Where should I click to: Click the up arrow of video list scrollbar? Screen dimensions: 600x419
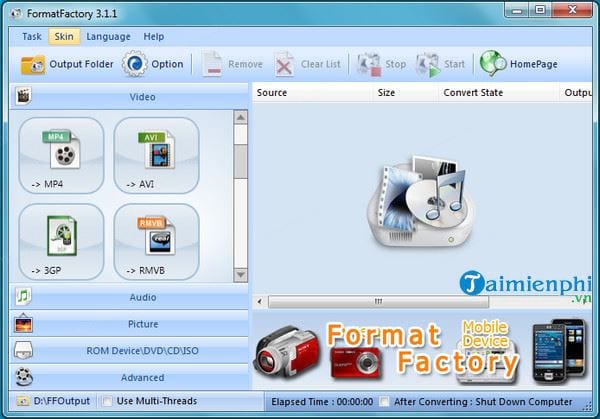tap(240, 117)
